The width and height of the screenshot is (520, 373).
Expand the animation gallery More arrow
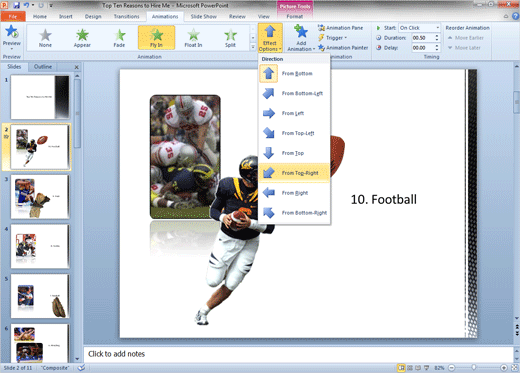coord(253,47)
